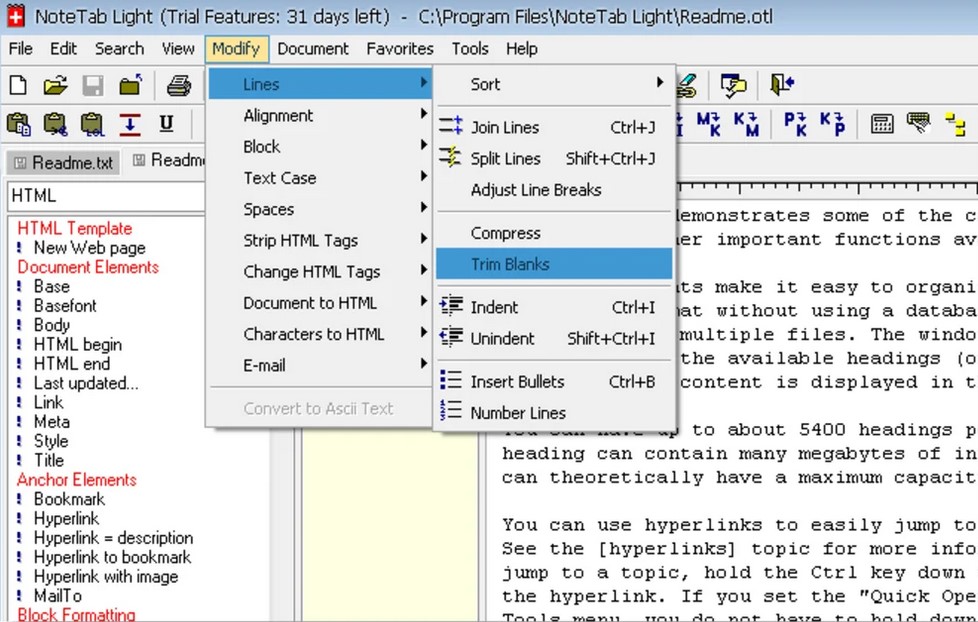This screenshot has width=978, height=622.
Task: Click the NoteTab red cross app icon
Action: click(x=16, y=16)
